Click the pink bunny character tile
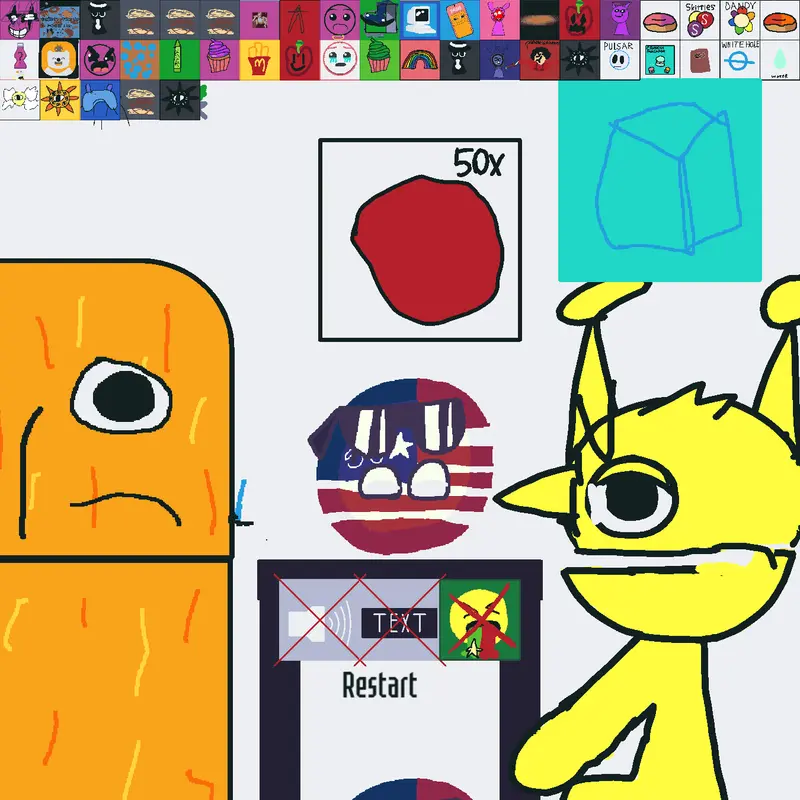 click(x=499, y=20)
